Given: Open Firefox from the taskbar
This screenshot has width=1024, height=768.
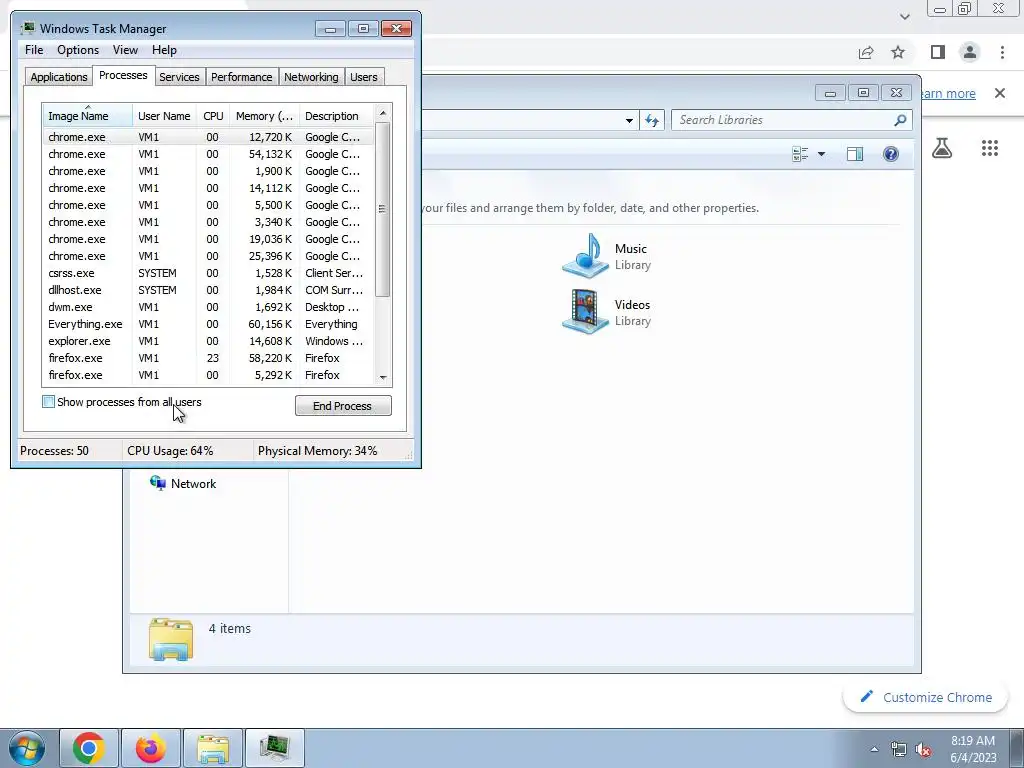Looking at the screenshot, I should tap(151, 748).
